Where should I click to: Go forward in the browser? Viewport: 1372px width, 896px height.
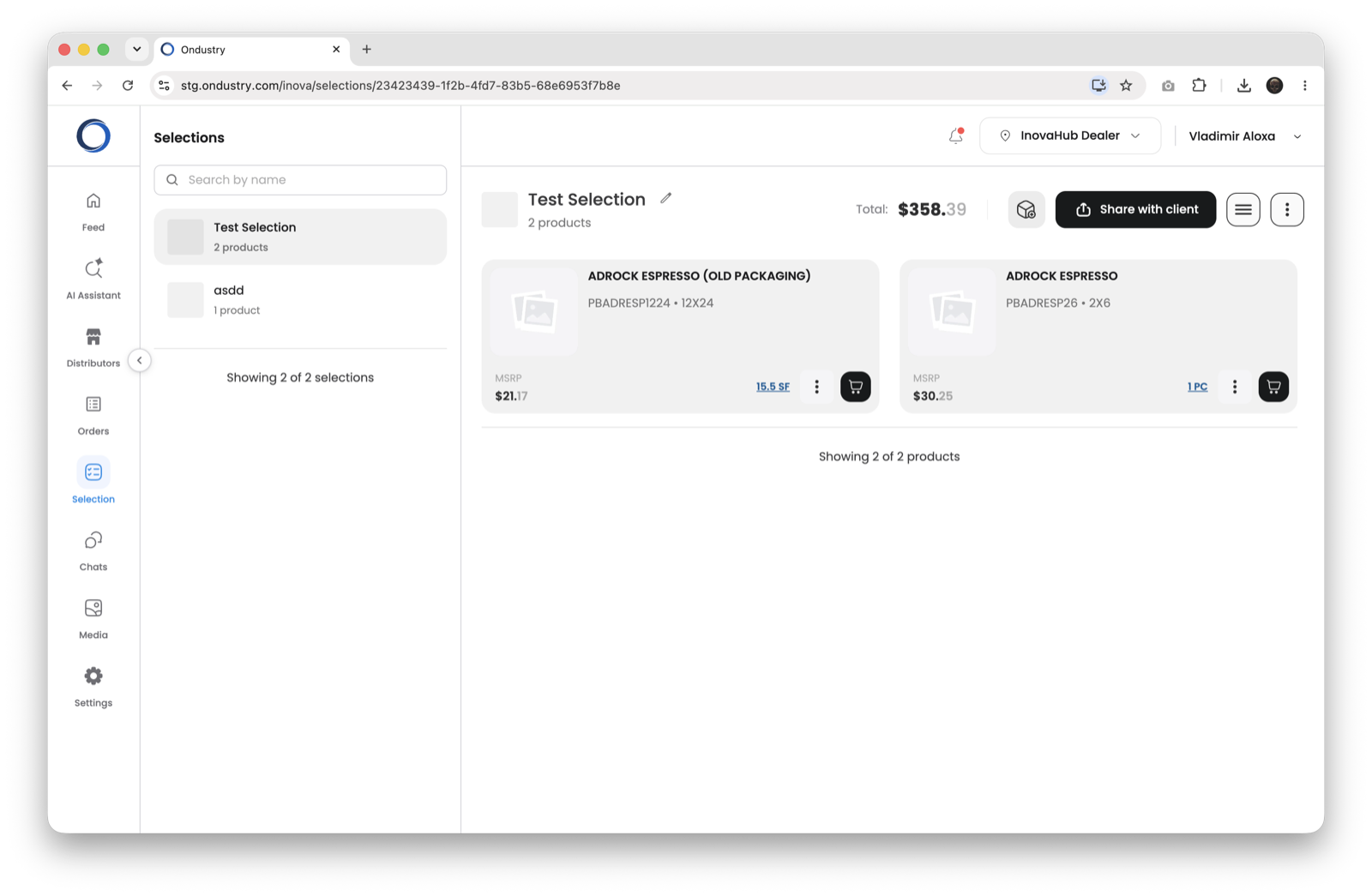(97, 86)
